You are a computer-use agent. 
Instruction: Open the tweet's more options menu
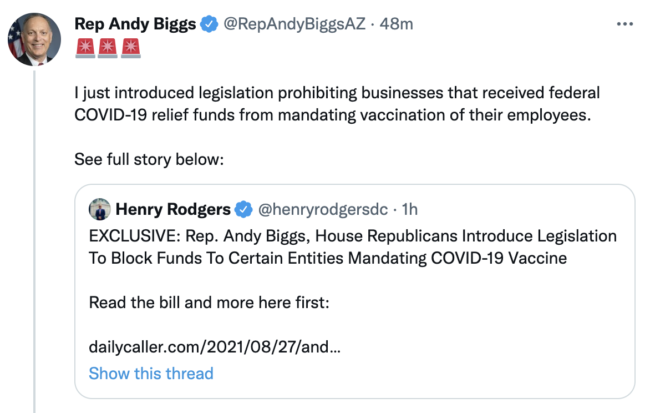pos(625,22)
